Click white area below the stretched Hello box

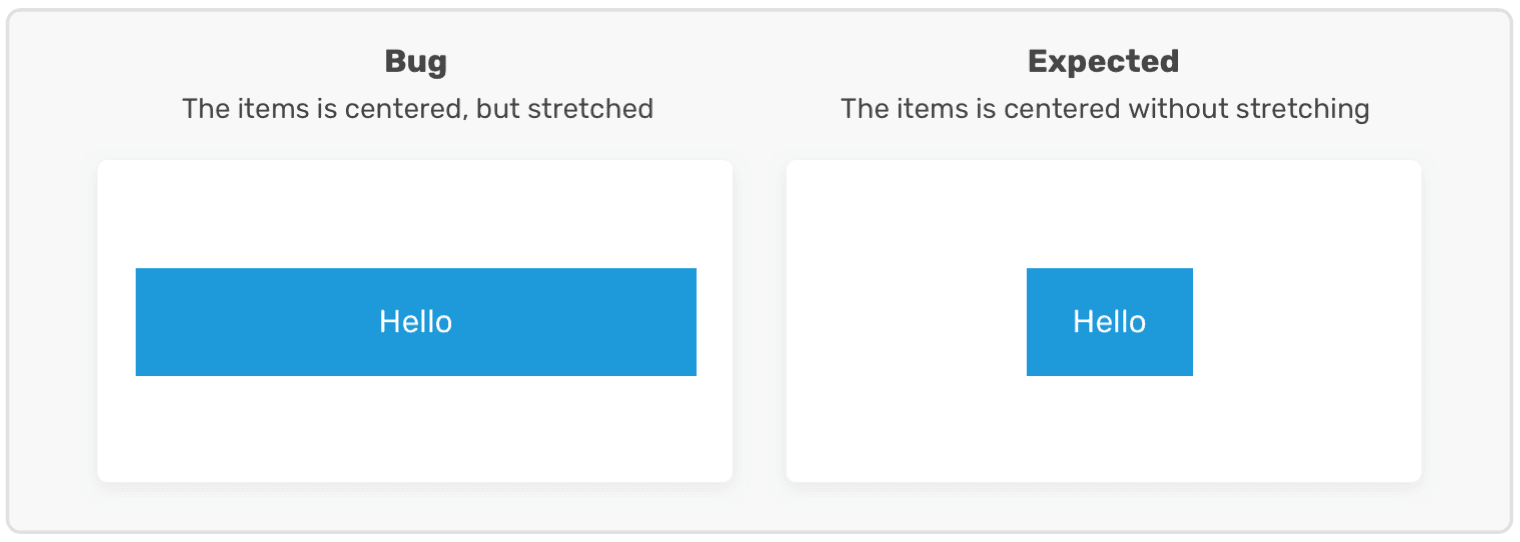tap(416, 428)
